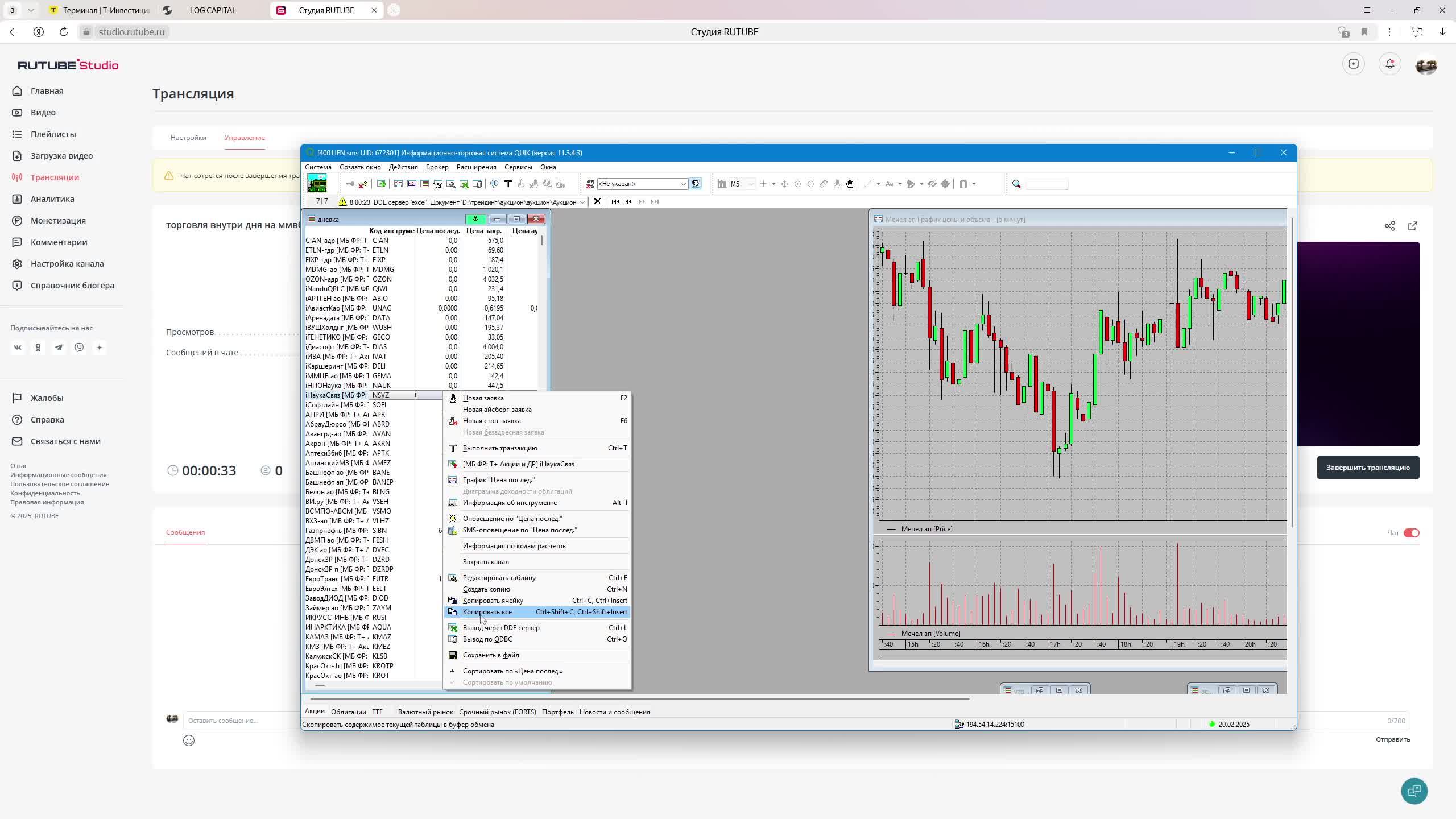Click the share icon above stream preview

point(1390,226)
